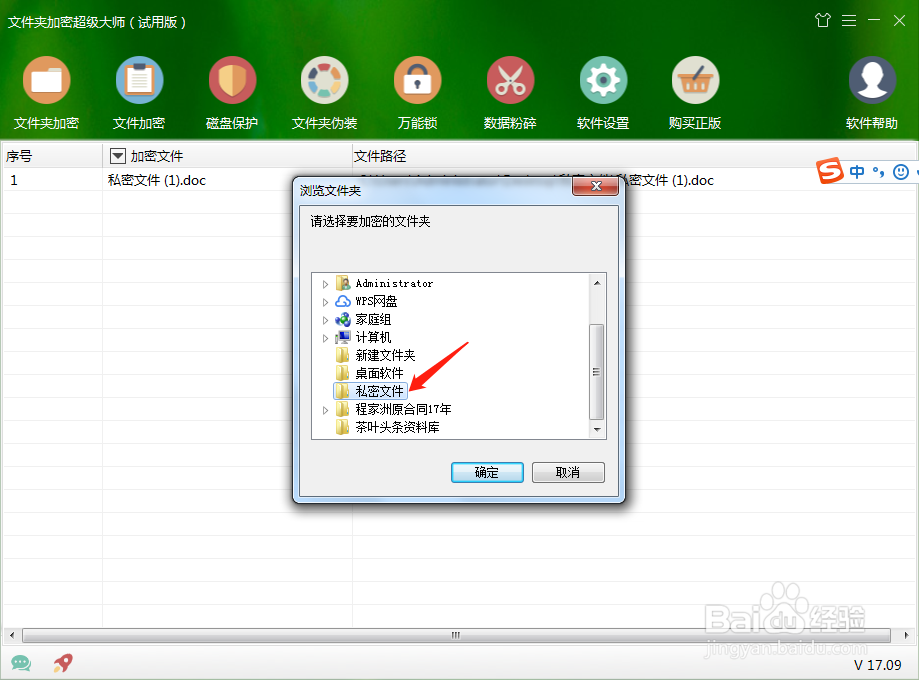
Task: Select the 文件夹加密 folder encryption tool
Action: (46, 92)
